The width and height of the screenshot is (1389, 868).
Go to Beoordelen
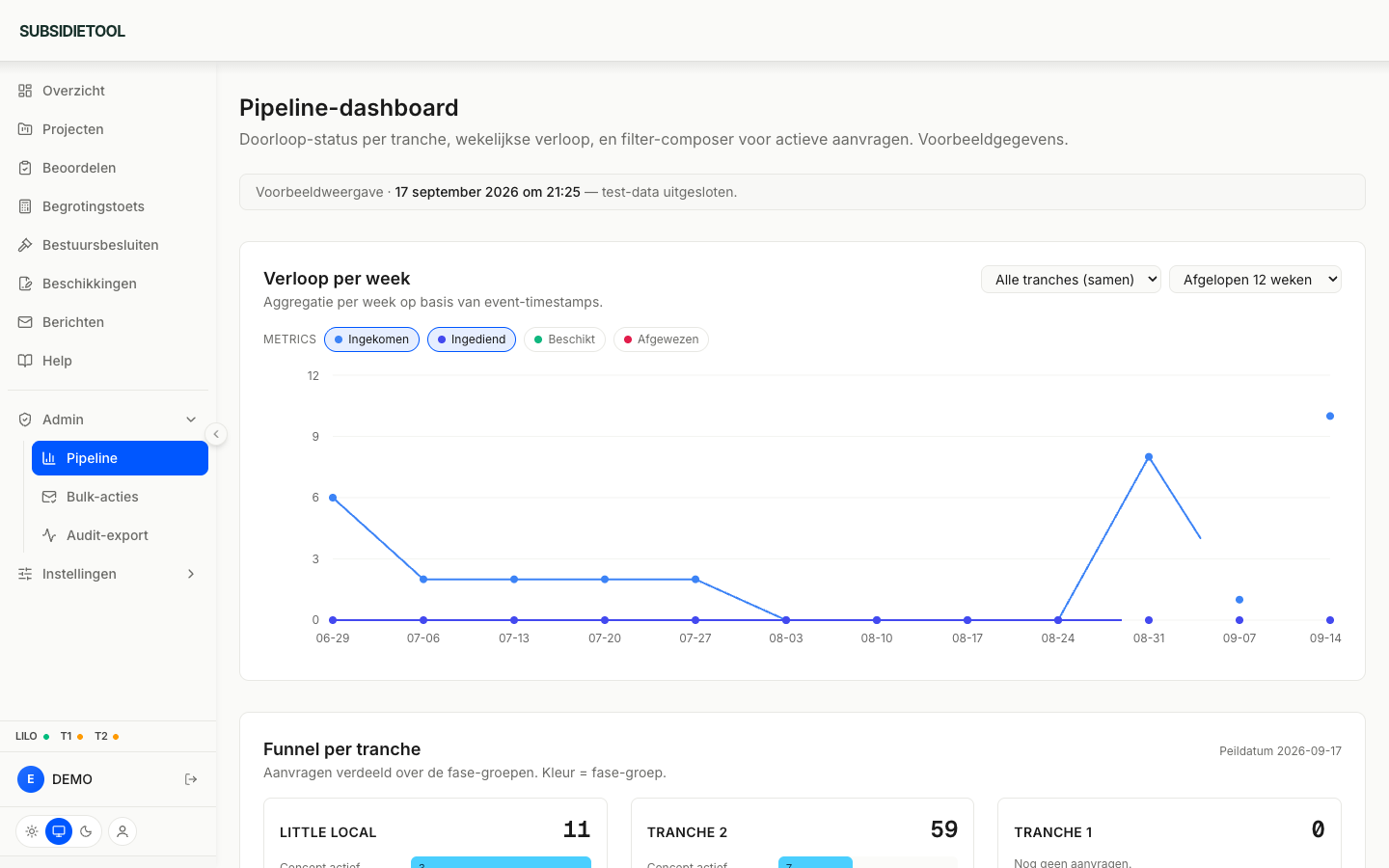pyautogui.click(x=108, y=168)
